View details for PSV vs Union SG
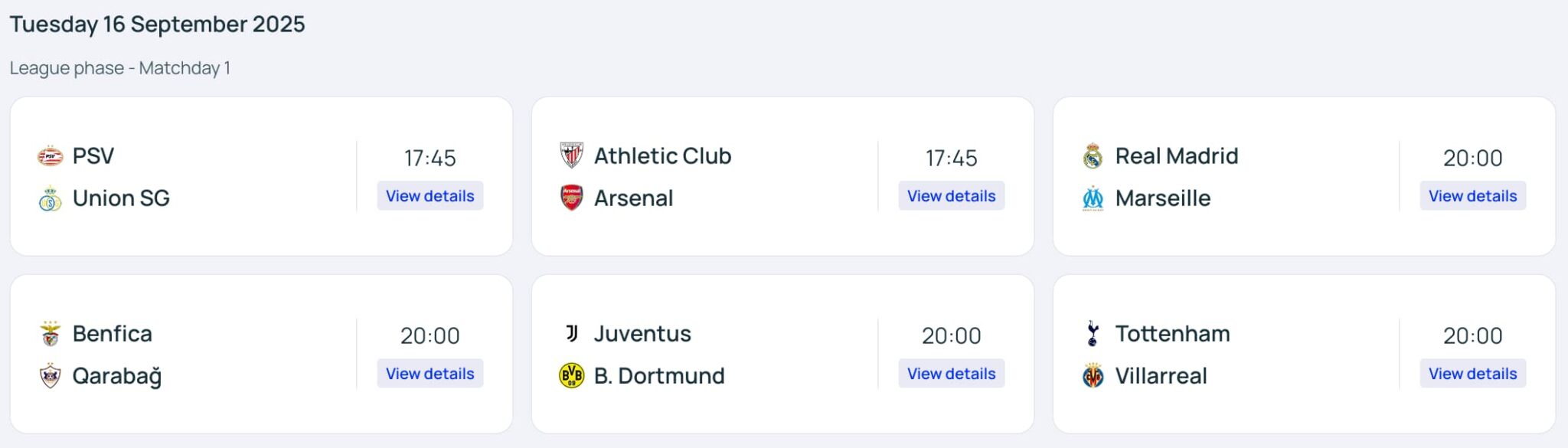 tap(430, 196)
